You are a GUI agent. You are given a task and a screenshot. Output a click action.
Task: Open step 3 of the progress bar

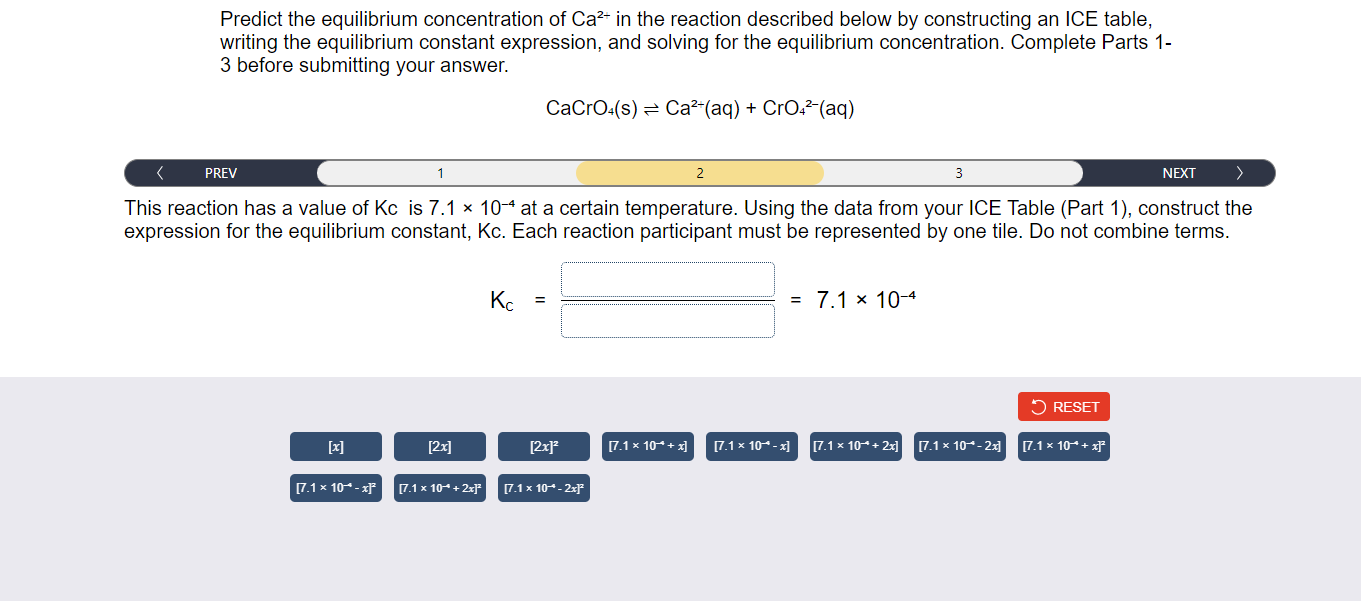point(958,172)
